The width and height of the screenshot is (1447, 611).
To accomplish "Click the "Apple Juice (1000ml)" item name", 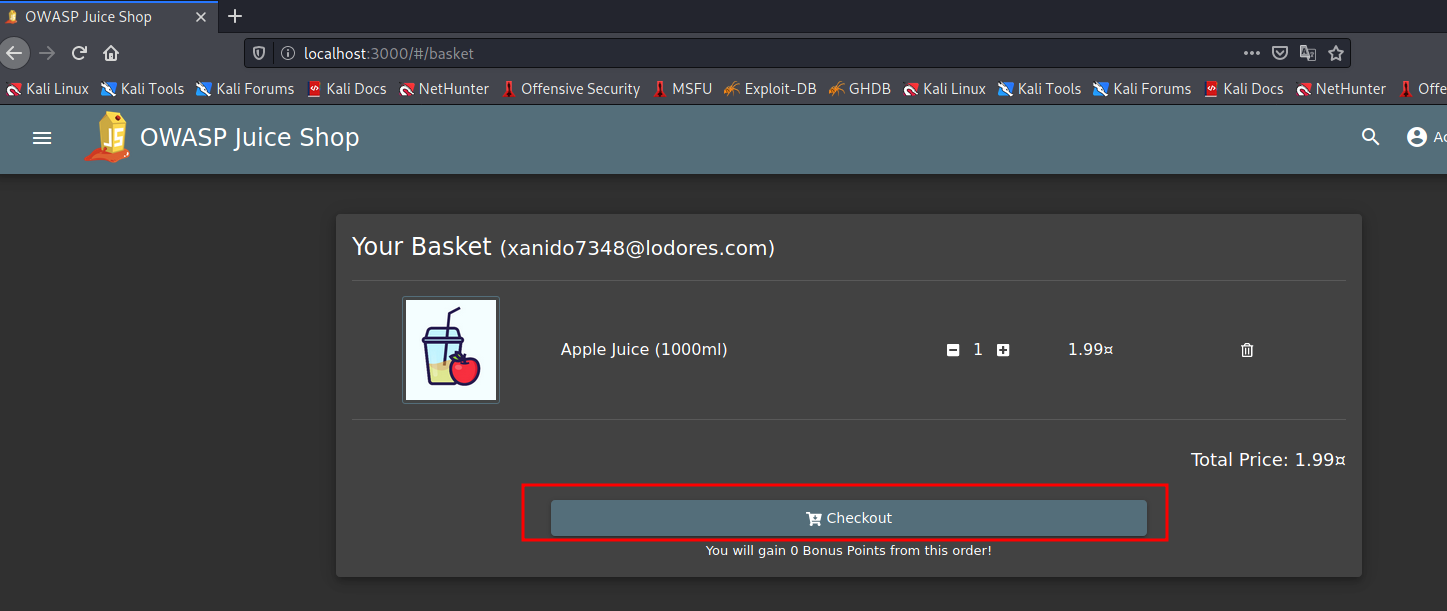I will pyautogui.click(x=644, y=350).
